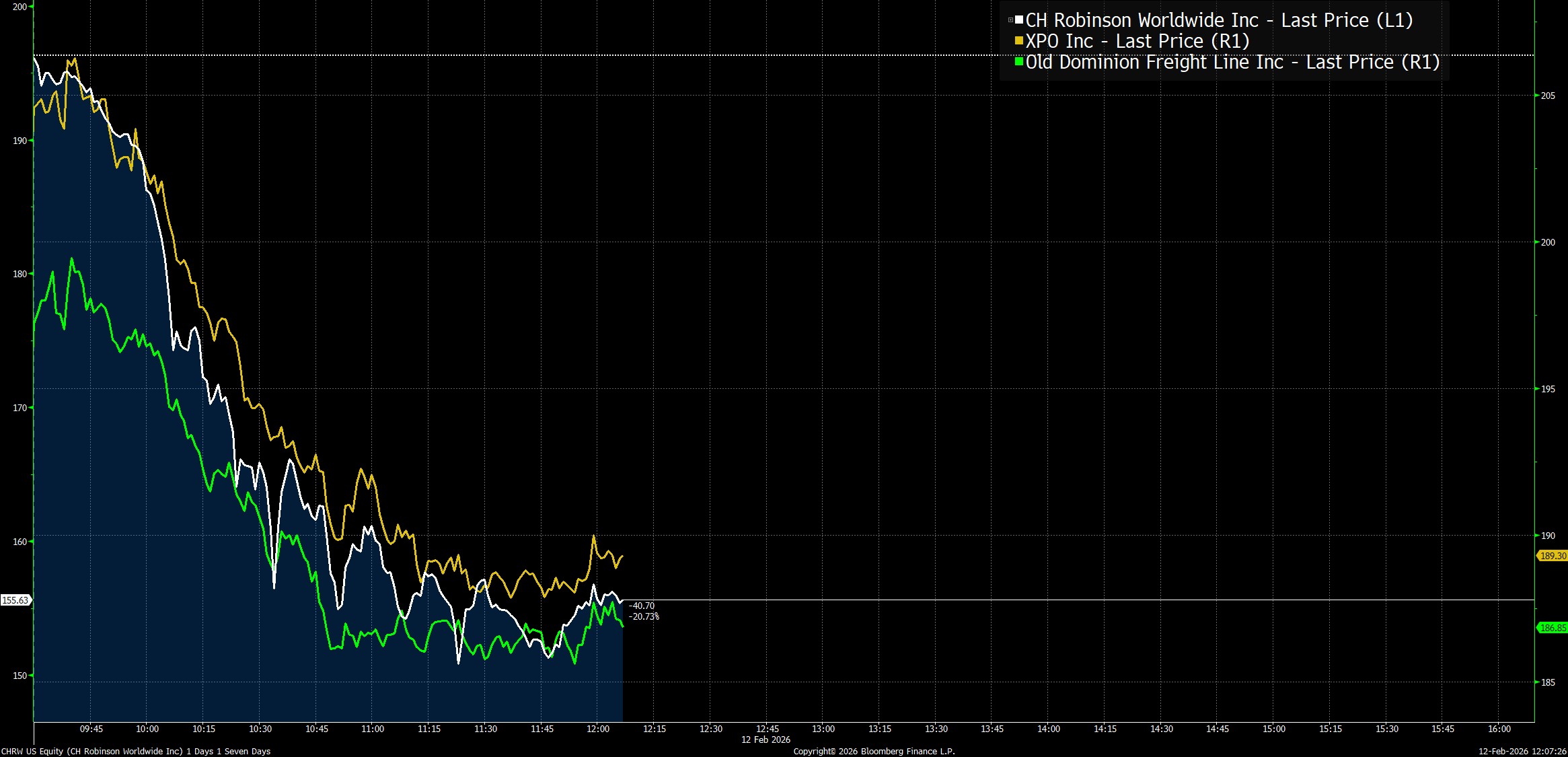This screenshot has height=757, width=1568.
Task: Click the -40.70 change annotation
Action: point(641,606)
